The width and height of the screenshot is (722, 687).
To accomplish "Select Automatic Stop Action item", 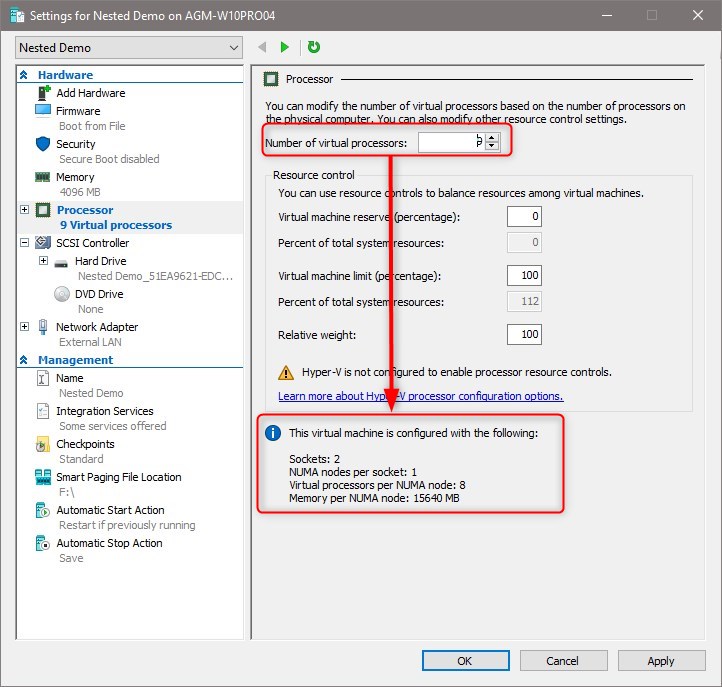I will pyautogui.click(x=109, y=543).
